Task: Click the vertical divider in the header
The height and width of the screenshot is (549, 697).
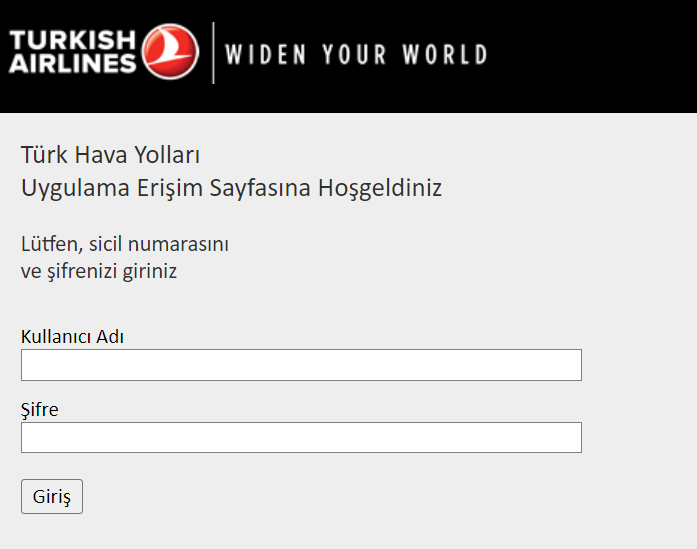Action: point(213,53)
